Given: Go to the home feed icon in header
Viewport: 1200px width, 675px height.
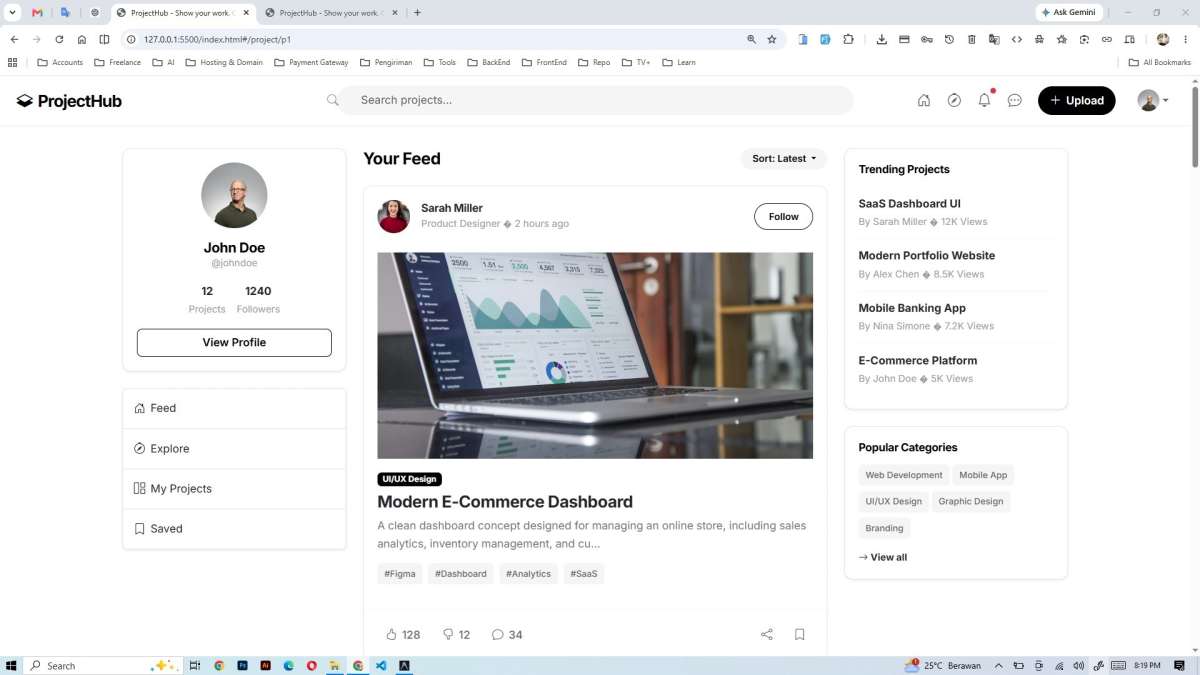Looking at the screenshot, I should tap(924, 100).
